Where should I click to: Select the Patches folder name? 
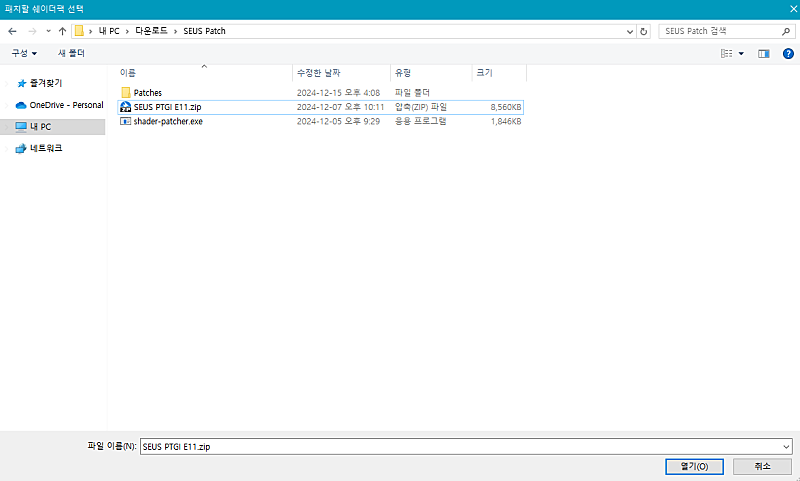pos(147,93)
